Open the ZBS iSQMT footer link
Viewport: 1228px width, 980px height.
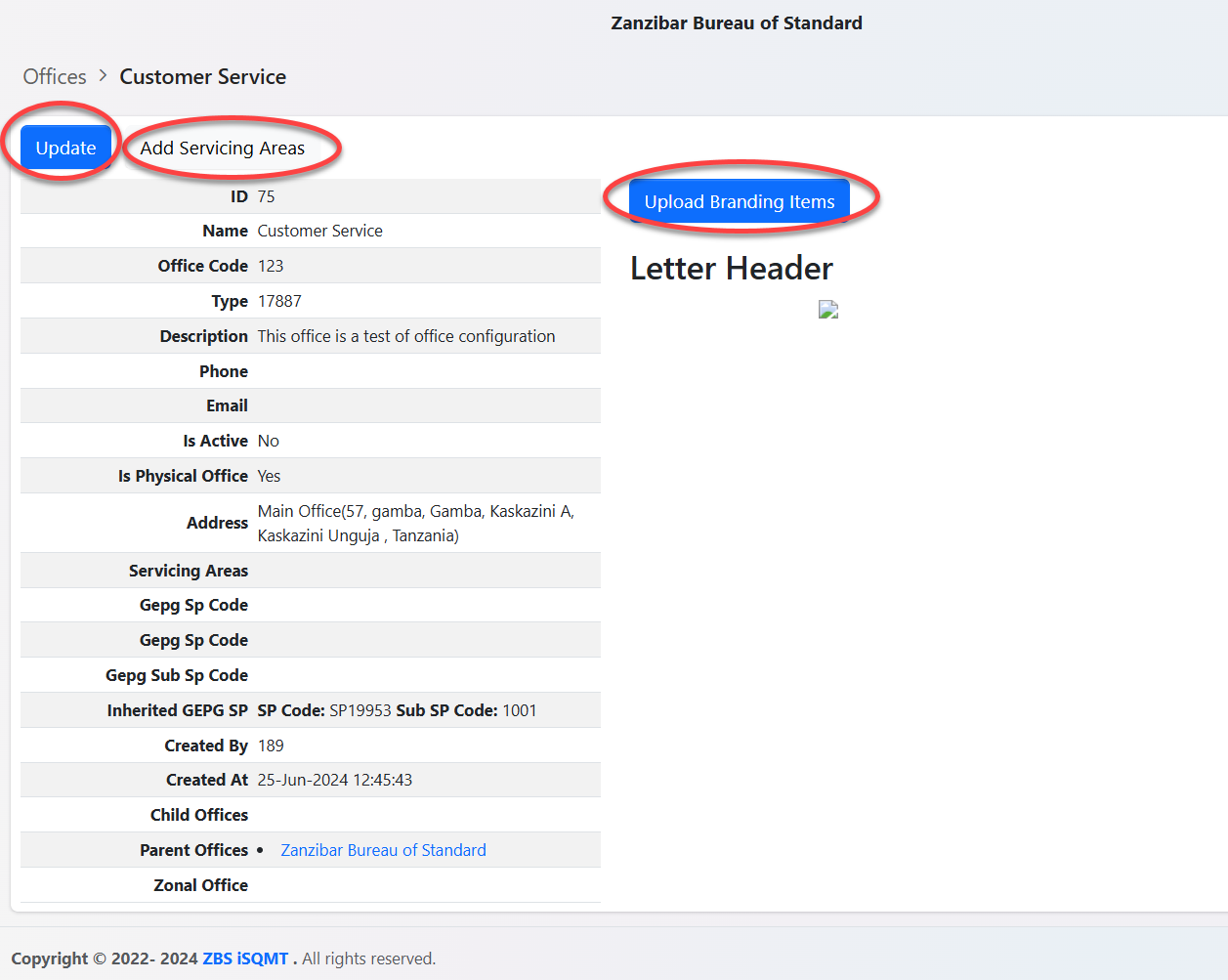click(245, 959)
